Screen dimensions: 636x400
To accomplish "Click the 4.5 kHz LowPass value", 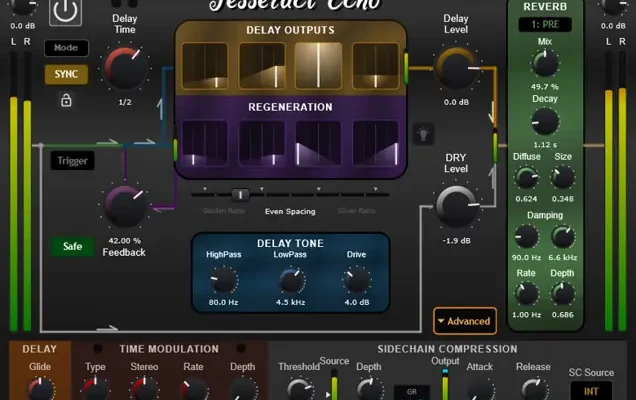I will (x=290, y=302).
